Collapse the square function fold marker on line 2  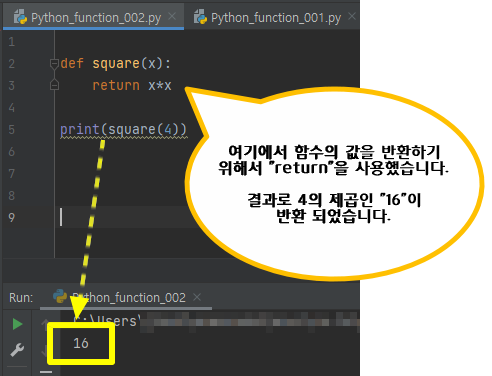(54, 63)
